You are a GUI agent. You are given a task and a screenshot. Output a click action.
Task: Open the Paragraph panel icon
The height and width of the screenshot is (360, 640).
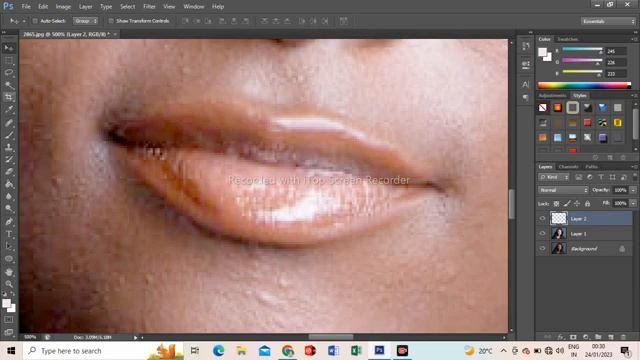526,98
